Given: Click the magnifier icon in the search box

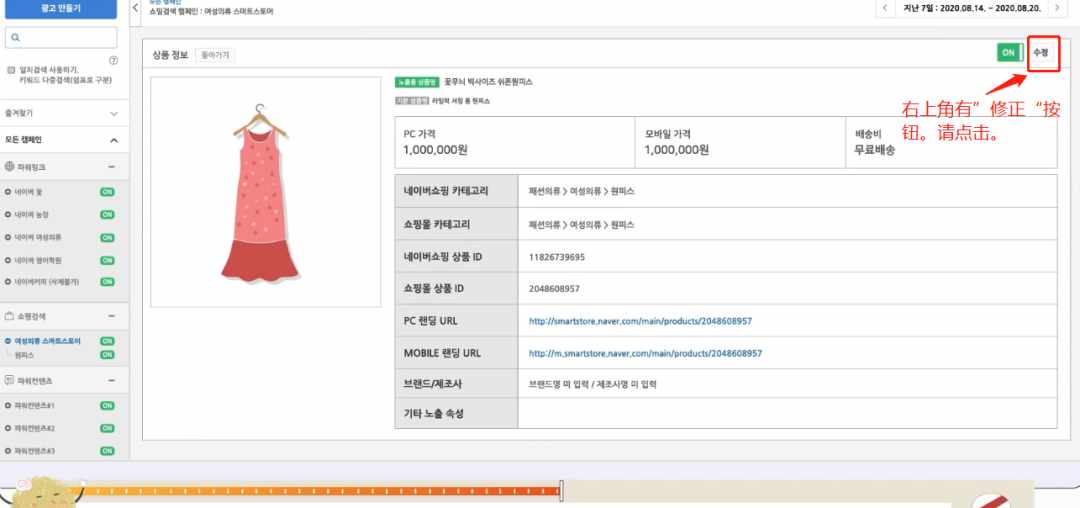Looking at the screenshot, I should pos(16,38).
